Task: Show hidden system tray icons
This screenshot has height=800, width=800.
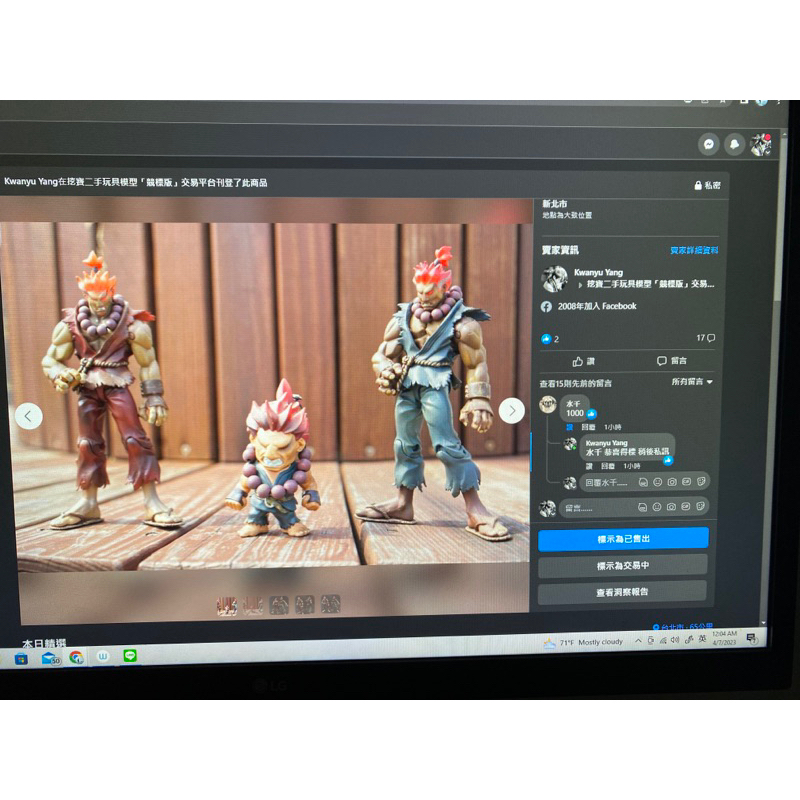Action: click(638, 641)
